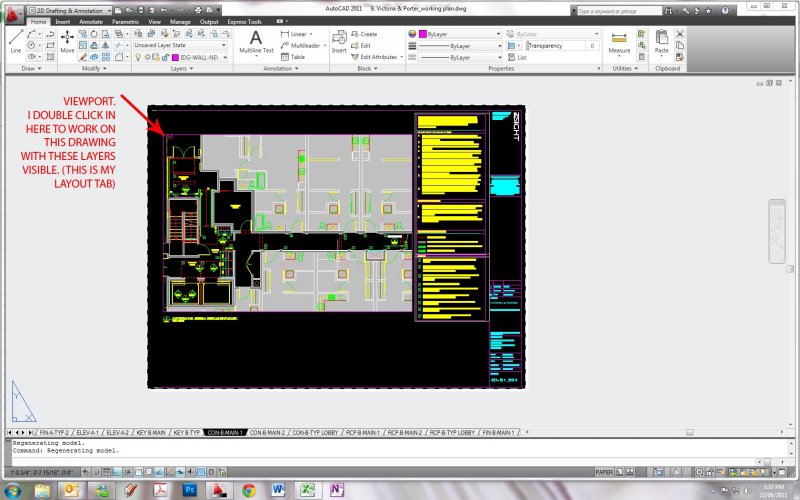Toggle the layer lightbulb on/off icon
Image resolution: width=800 pixels, height=500 pixels.
[x=138, y=57]
